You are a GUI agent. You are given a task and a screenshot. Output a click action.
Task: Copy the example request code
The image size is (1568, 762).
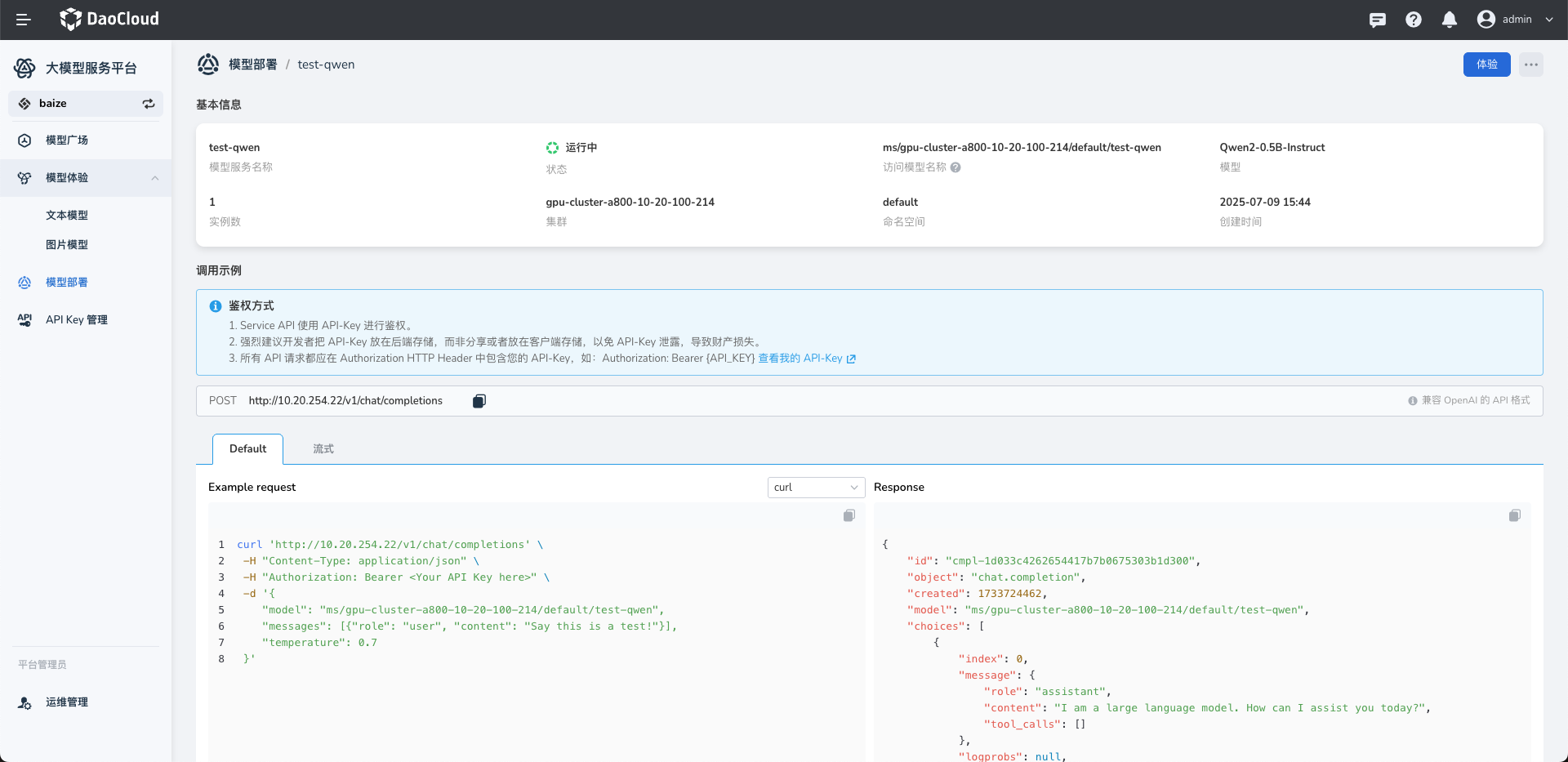click(849, 515)
